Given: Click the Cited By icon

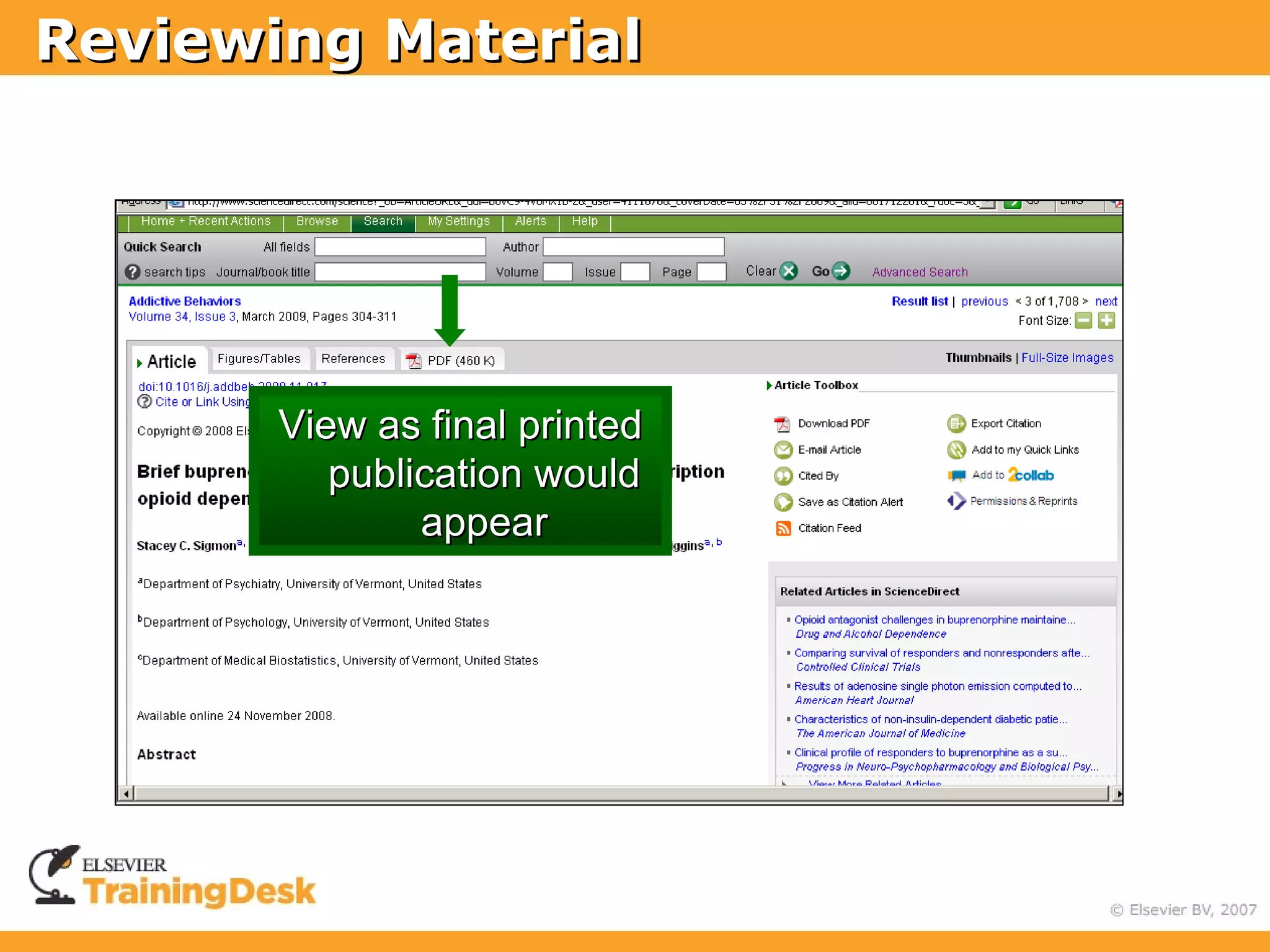Looking at the screenshot, I should pos(783,476).
